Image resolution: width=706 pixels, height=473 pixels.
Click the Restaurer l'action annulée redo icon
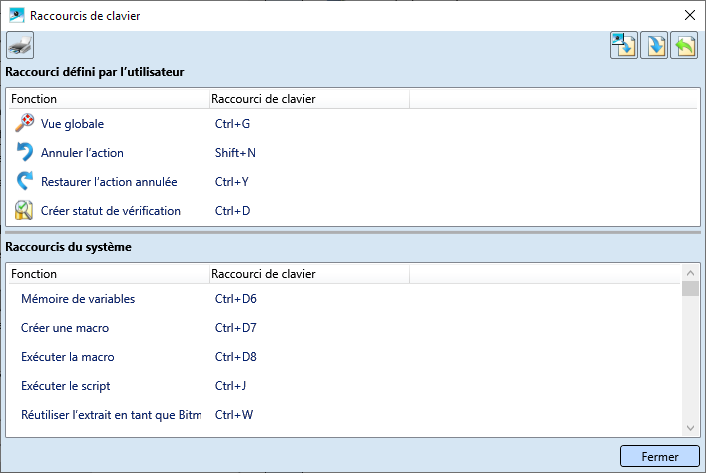coord(25,182)
